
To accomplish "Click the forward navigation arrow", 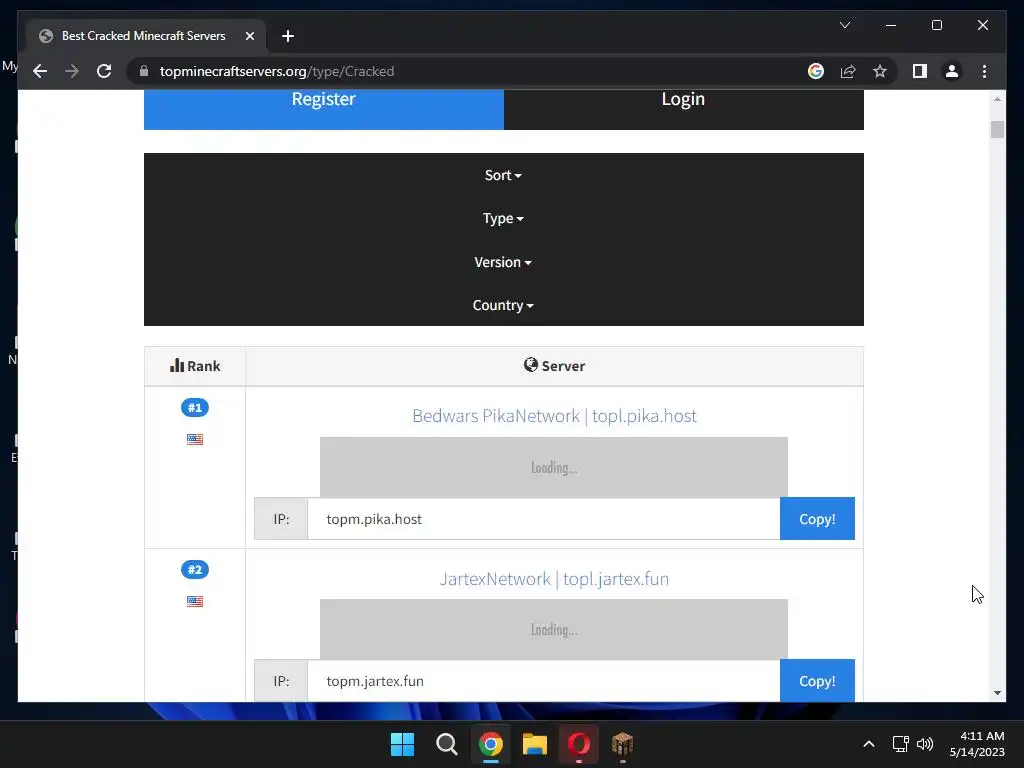I will point(72,71).
